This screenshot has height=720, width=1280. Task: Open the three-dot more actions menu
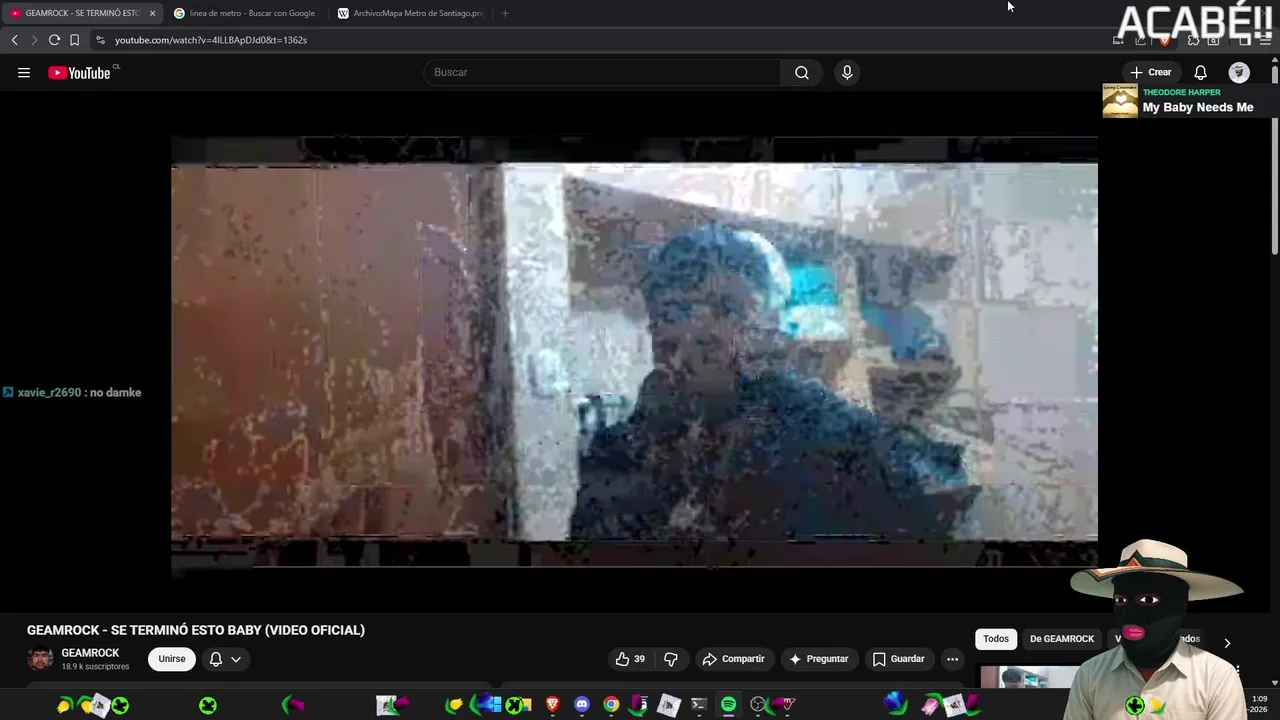(x=952, y=659)
